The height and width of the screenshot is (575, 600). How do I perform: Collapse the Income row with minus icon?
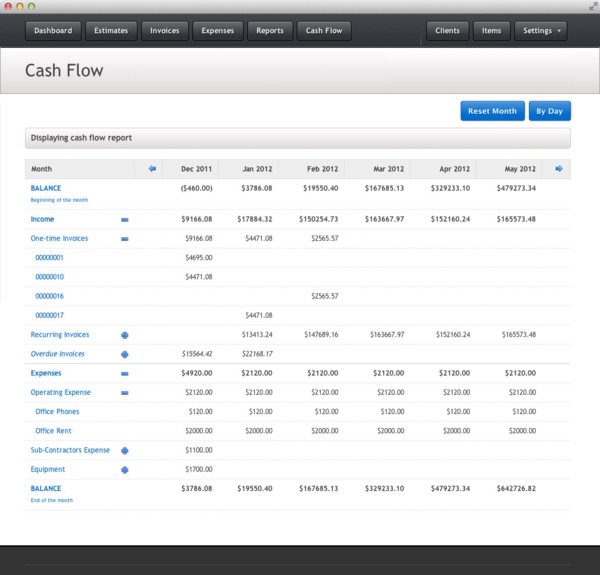coord(125,219)
